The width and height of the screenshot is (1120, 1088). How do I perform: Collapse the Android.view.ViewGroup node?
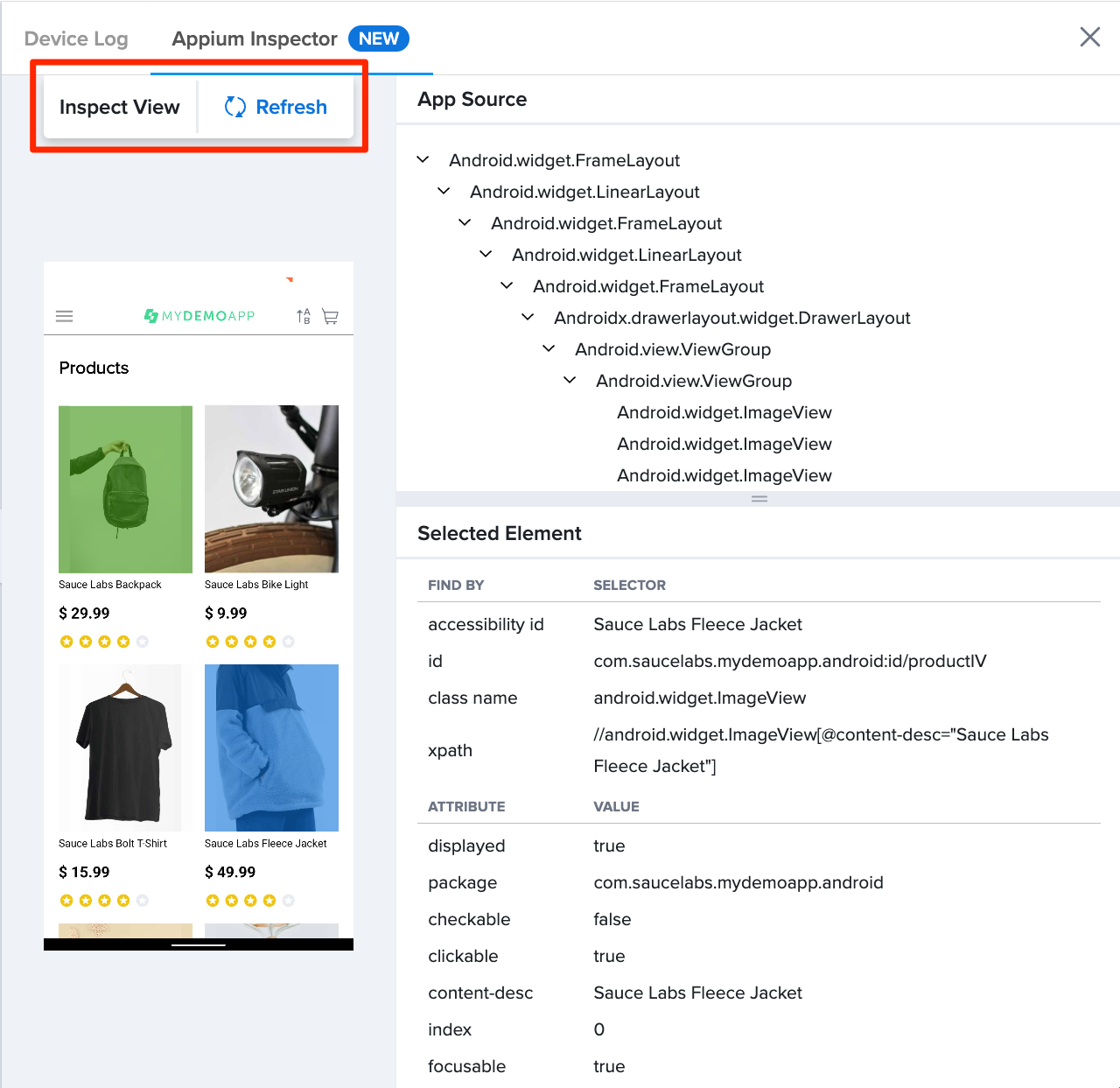(548, 347)
